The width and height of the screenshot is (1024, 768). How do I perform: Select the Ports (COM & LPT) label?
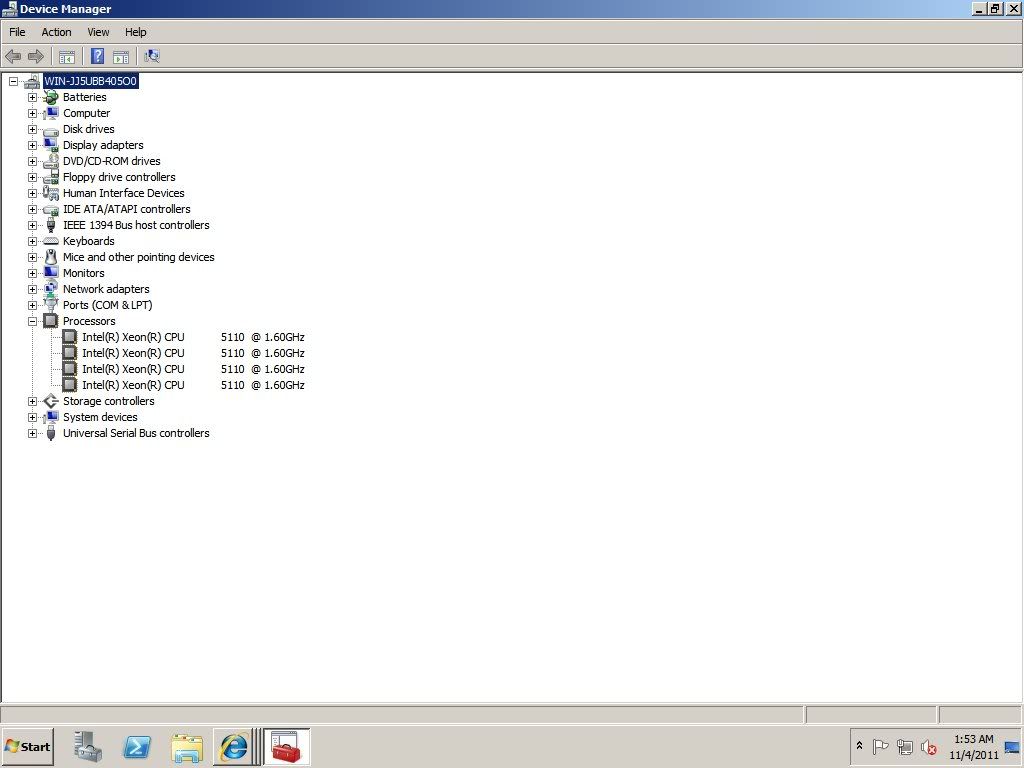click(x=107, y=305)
